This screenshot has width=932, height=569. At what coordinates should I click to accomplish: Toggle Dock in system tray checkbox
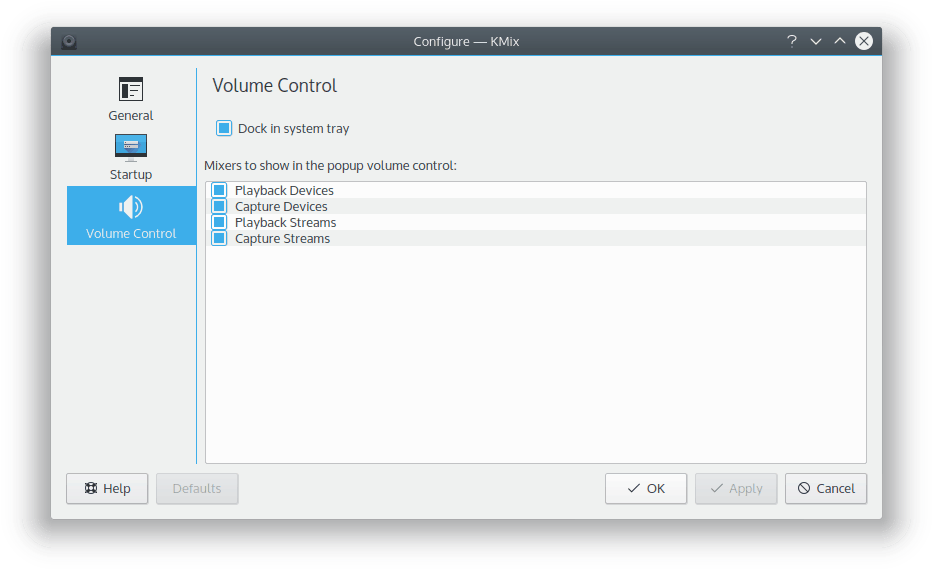[223, 128]
